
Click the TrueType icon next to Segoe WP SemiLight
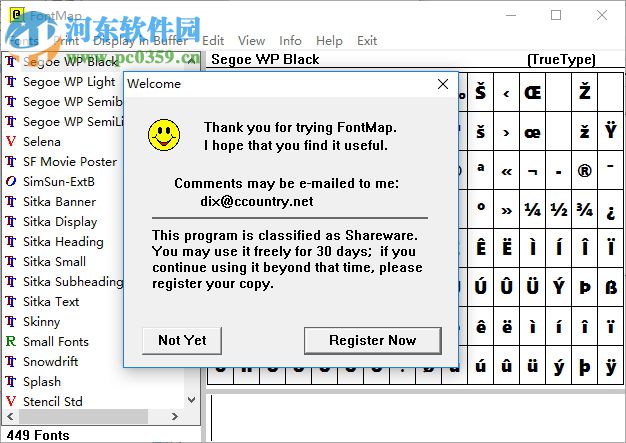[x=11, y=122]
